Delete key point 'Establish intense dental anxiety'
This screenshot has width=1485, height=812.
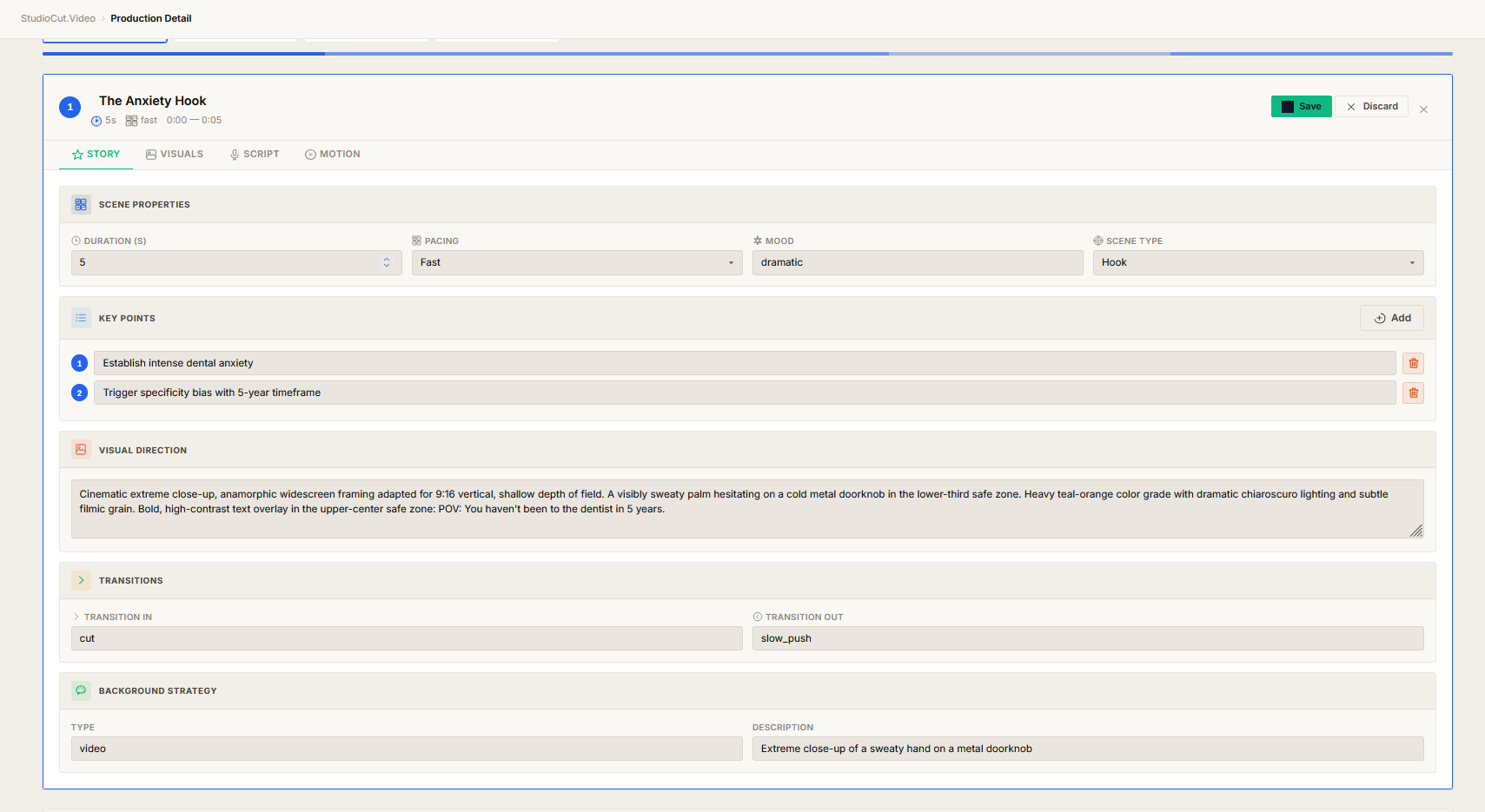1414,363
